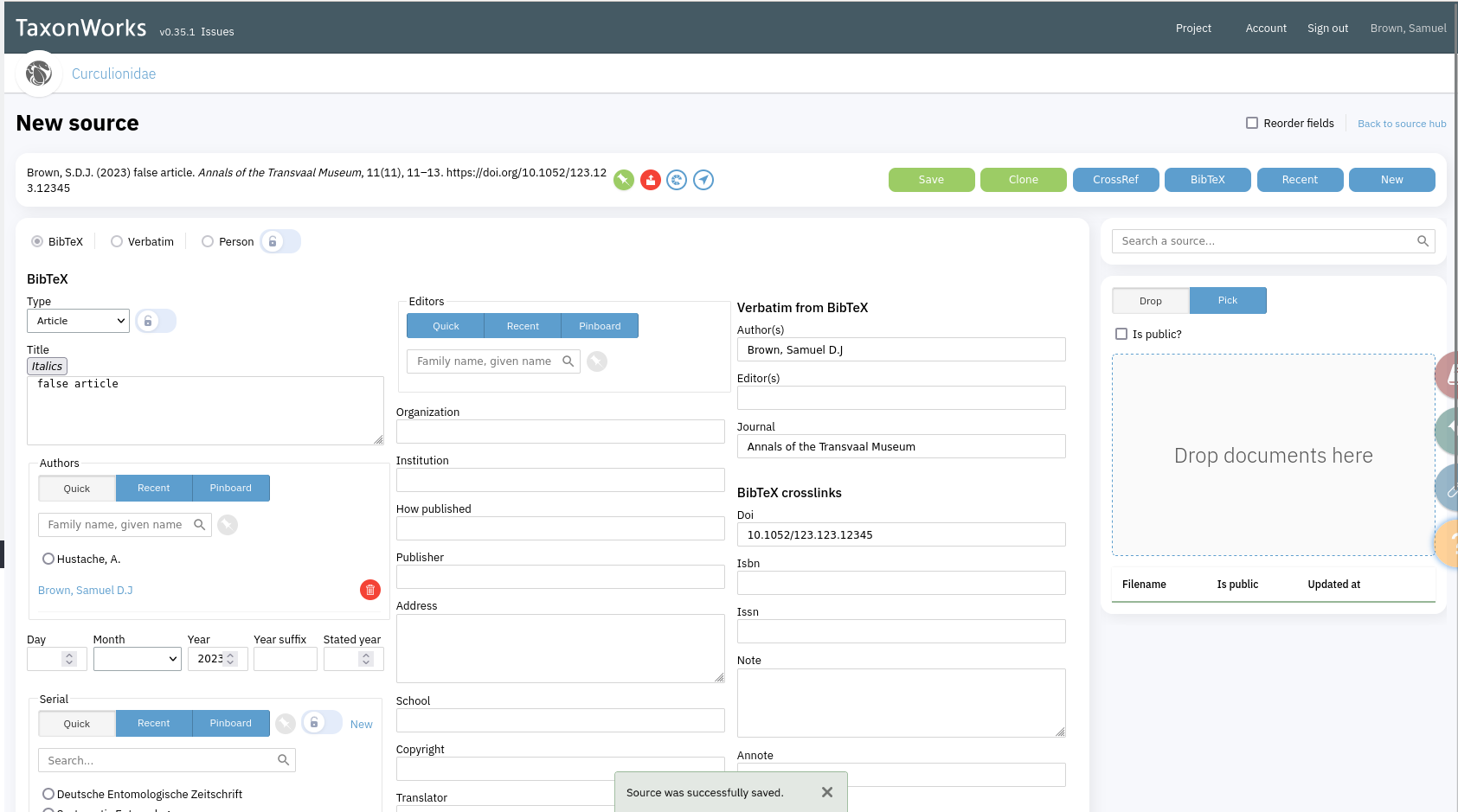Enable the Reorder fields checkbox

(1252, 123)
